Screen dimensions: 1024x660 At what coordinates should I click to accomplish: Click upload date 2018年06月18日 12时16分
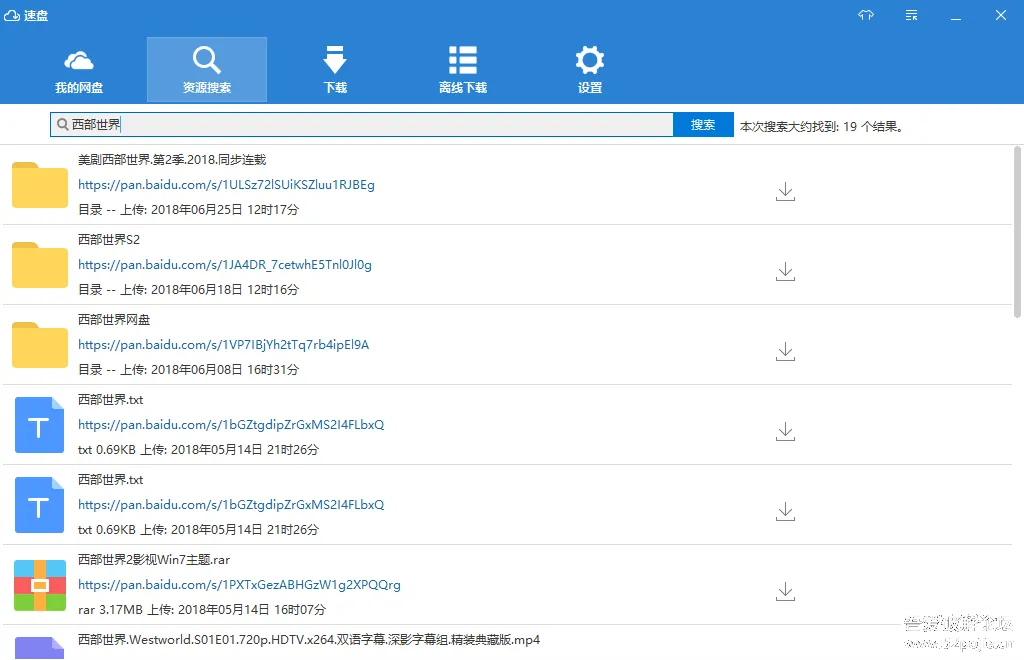[225, 289]
